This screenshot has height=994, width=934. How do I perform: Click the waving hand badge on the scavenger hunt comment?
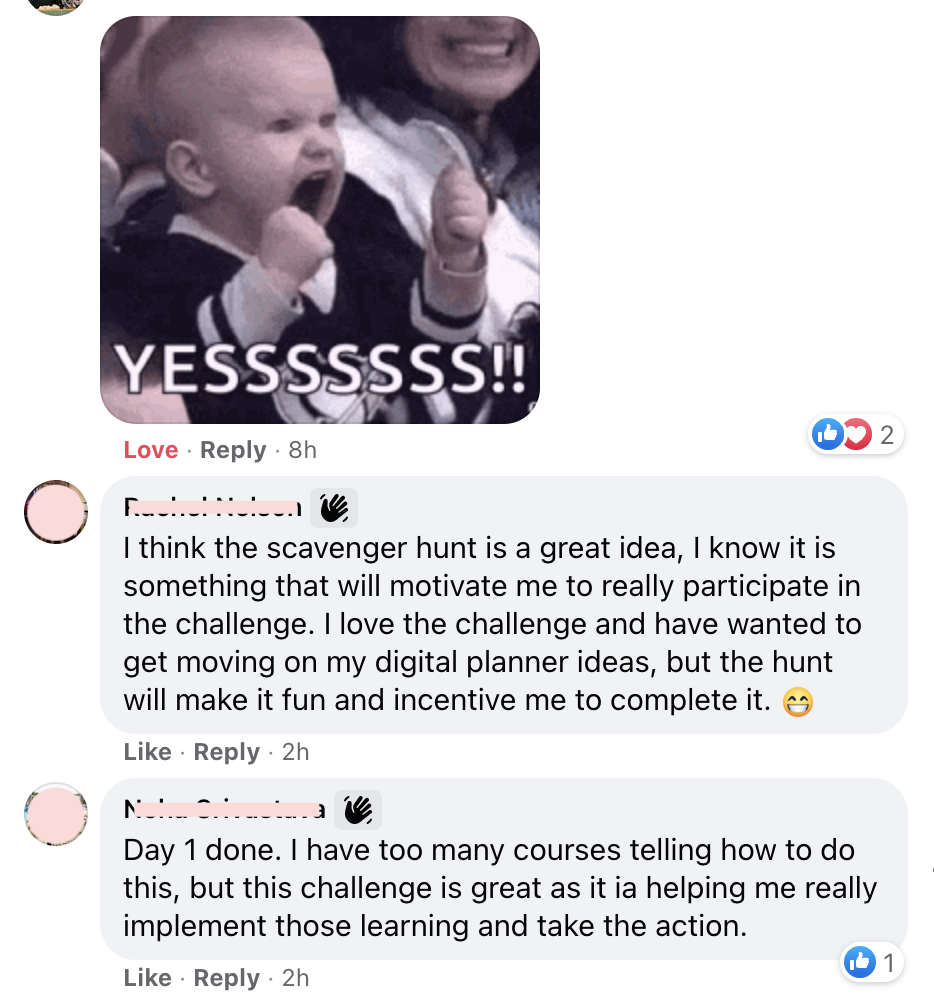(x=334, y=508)
